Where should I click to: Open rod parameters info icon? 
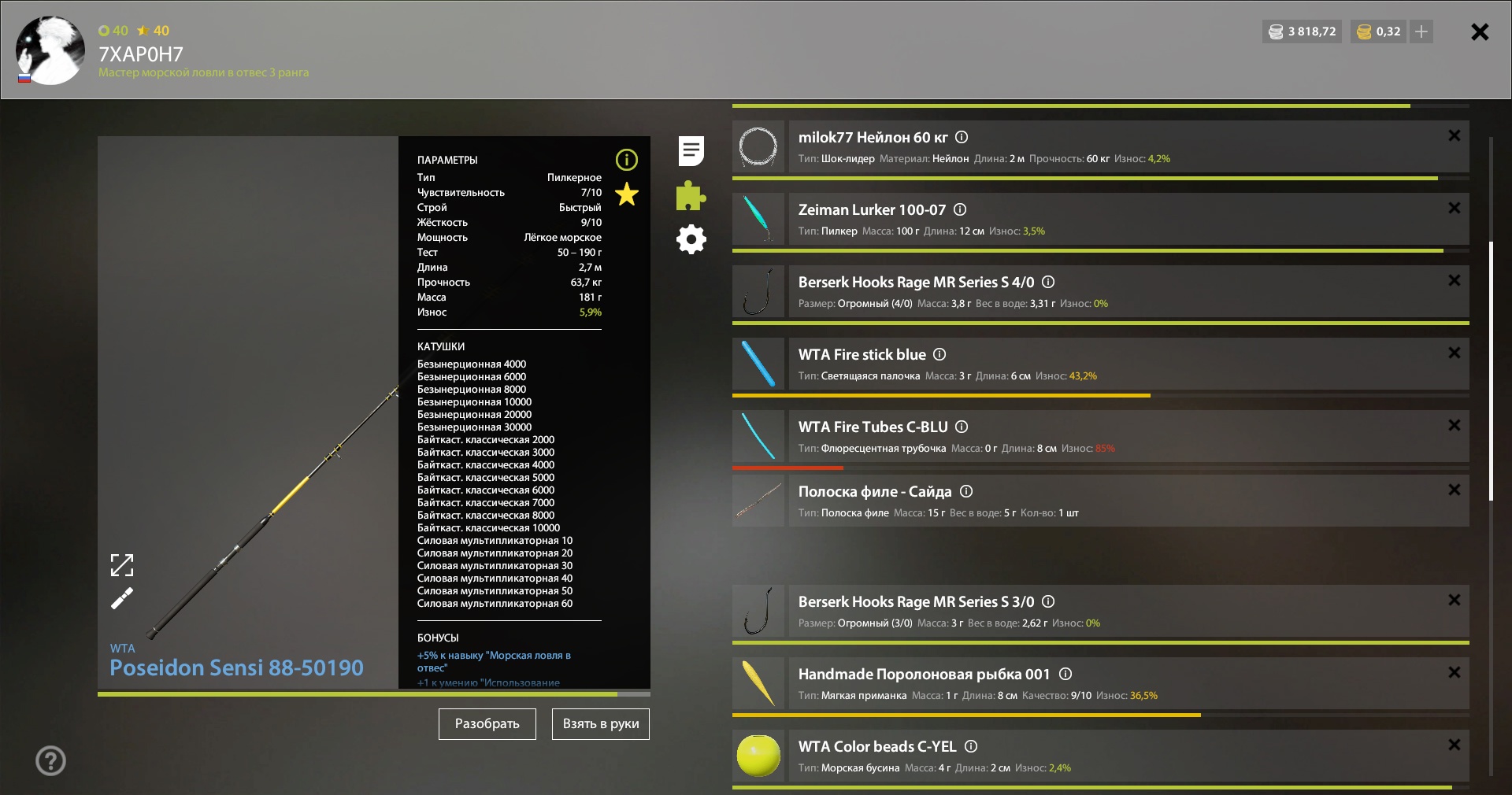[x=626, y=160]
